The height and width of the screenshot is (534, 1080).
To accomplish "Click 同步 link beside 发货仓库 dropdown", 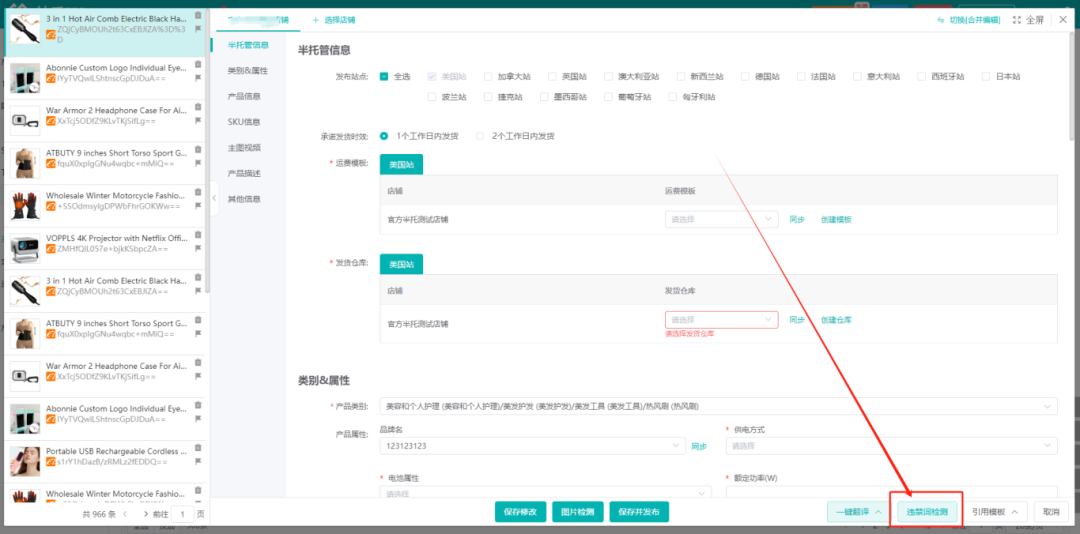I will tap(797, 320).
